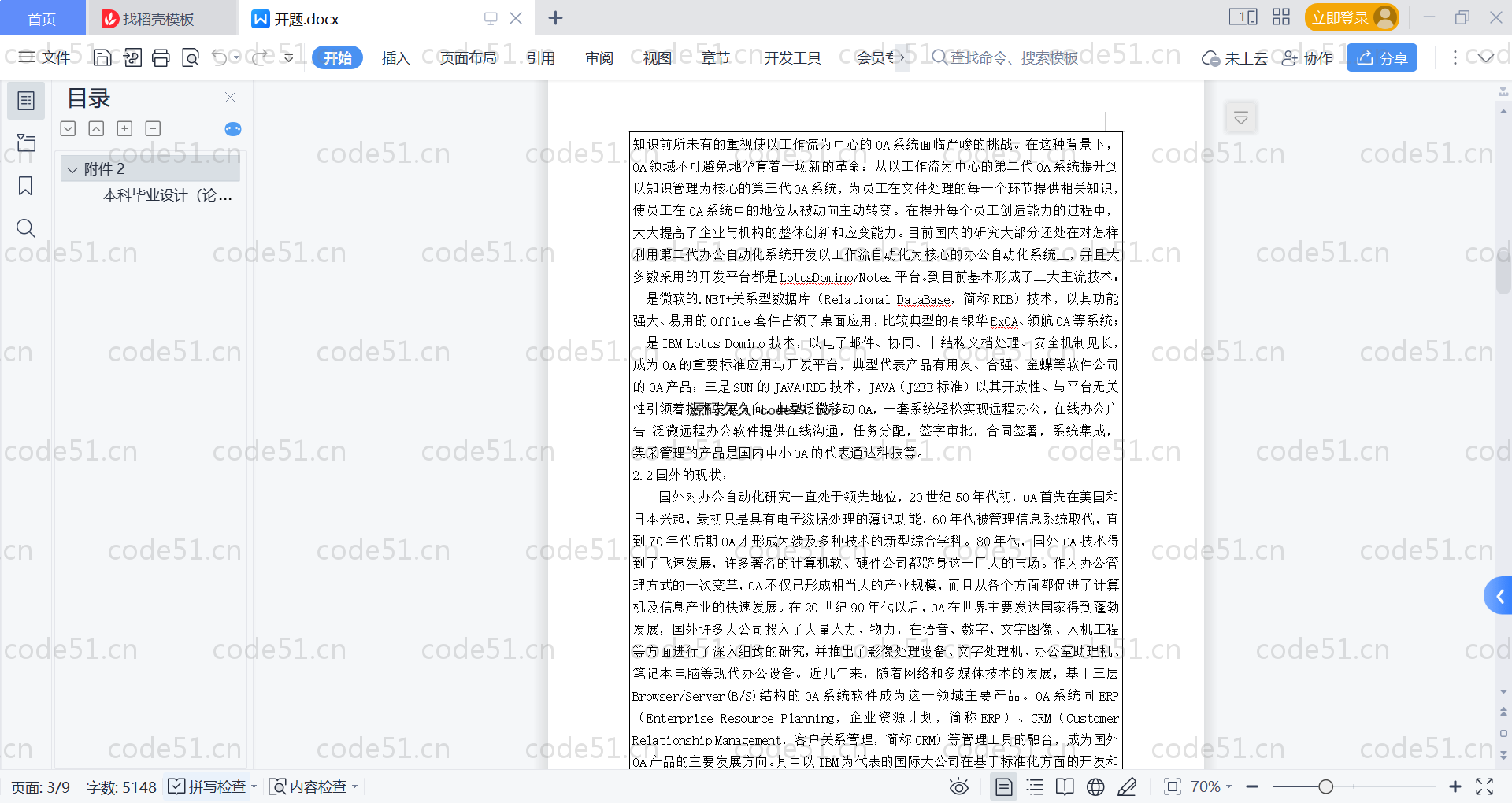Open a new tab with the plus button
Screen dimensions: 1512x803
click(x=555, y=17)
